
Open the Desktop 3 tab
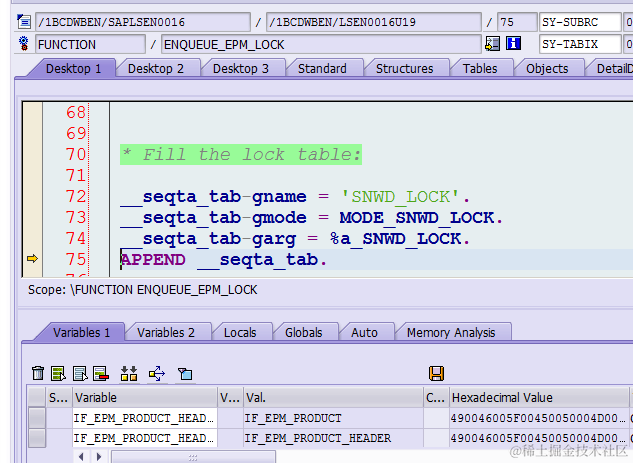(241, 69)
